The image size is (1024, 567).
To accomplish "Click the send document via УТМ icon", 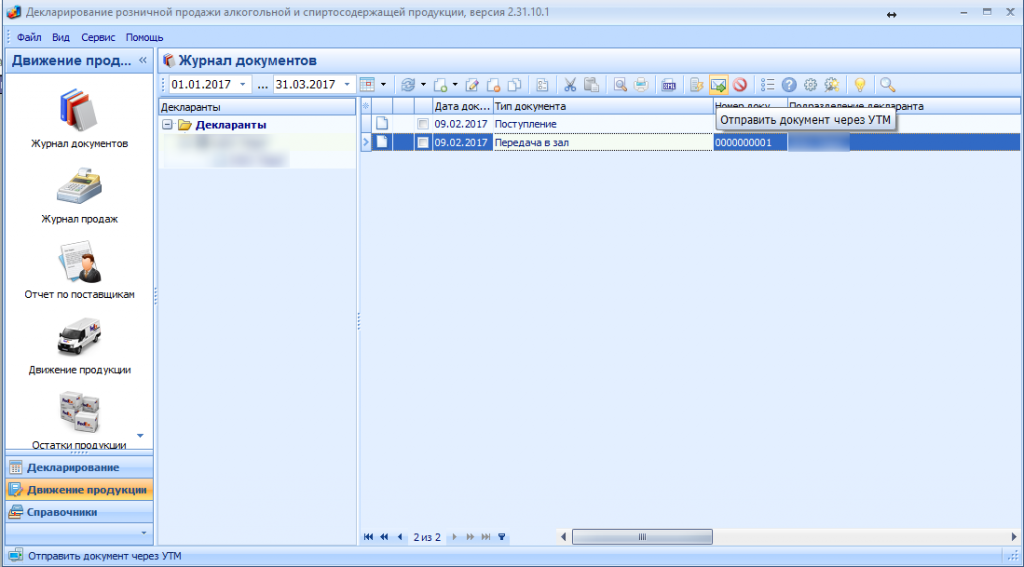I will click(718, 85).
